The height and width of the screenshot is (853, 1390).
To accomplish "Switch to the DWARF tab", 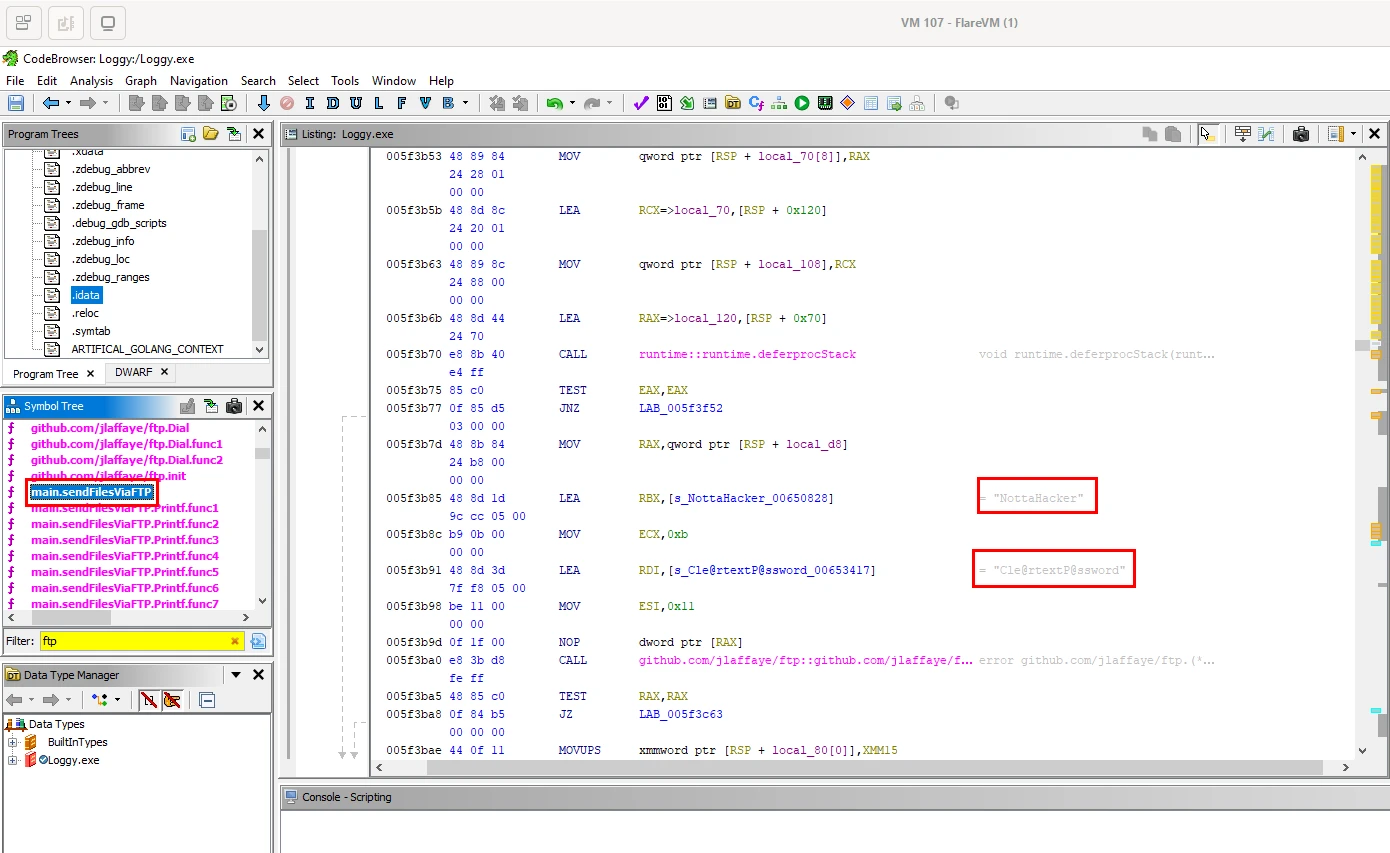I will [134, 372].
